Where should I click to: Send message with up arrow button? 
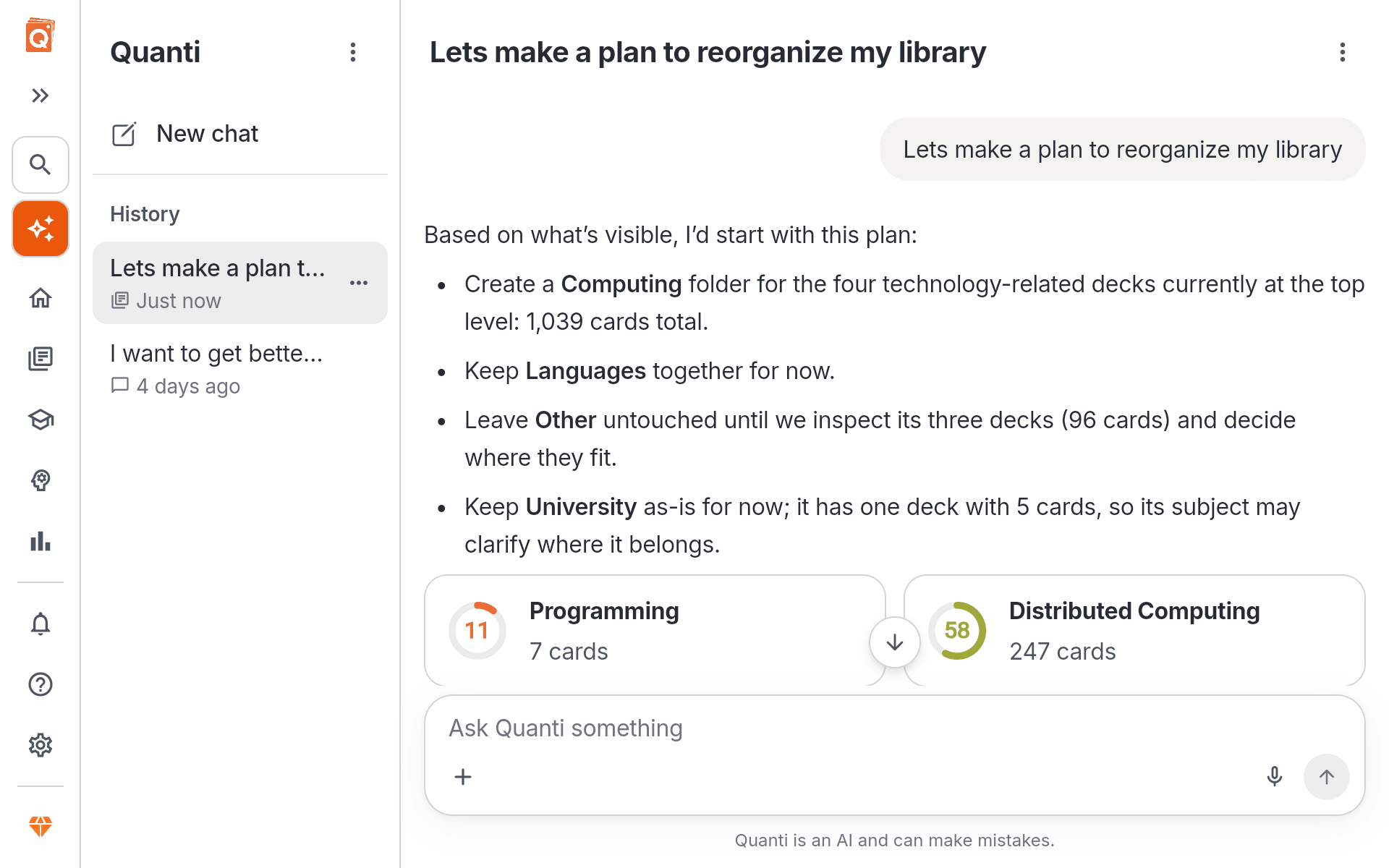click(1327, 777)
